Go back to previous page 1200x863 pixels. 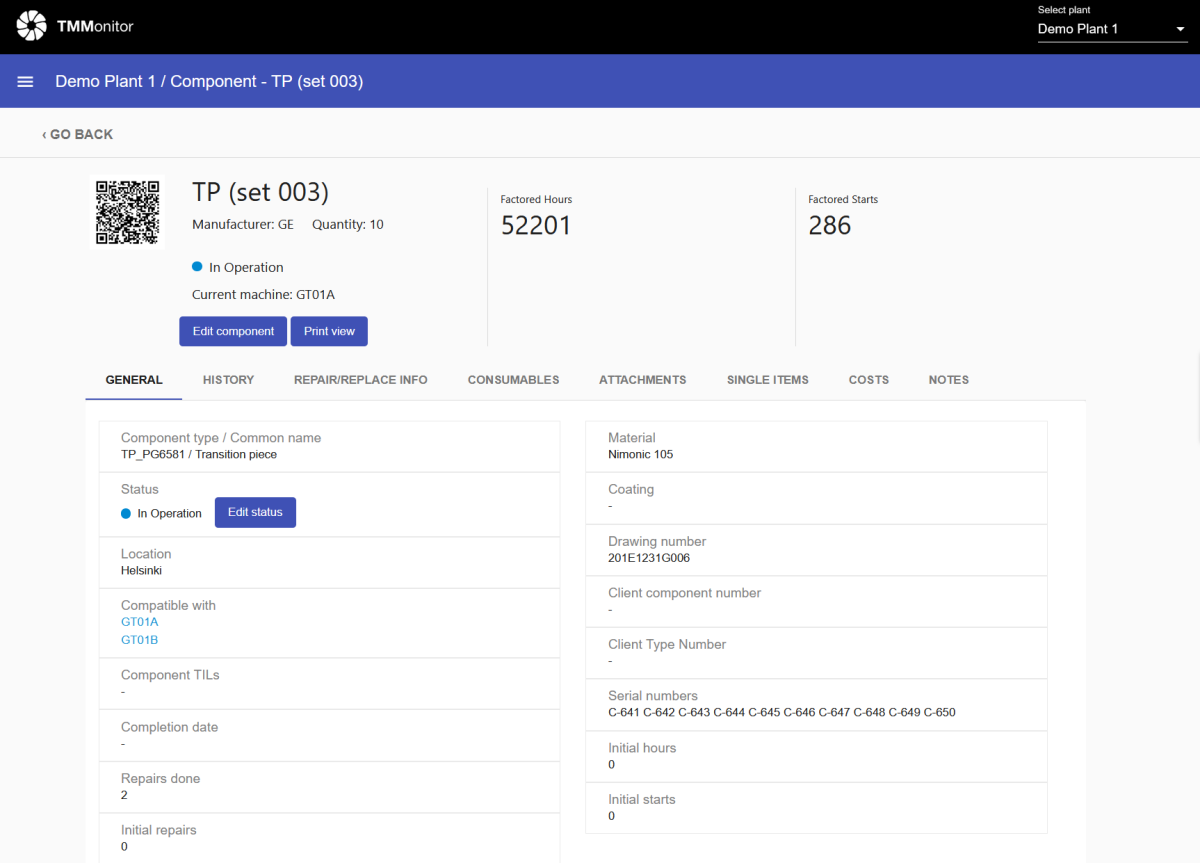point(77,134)
